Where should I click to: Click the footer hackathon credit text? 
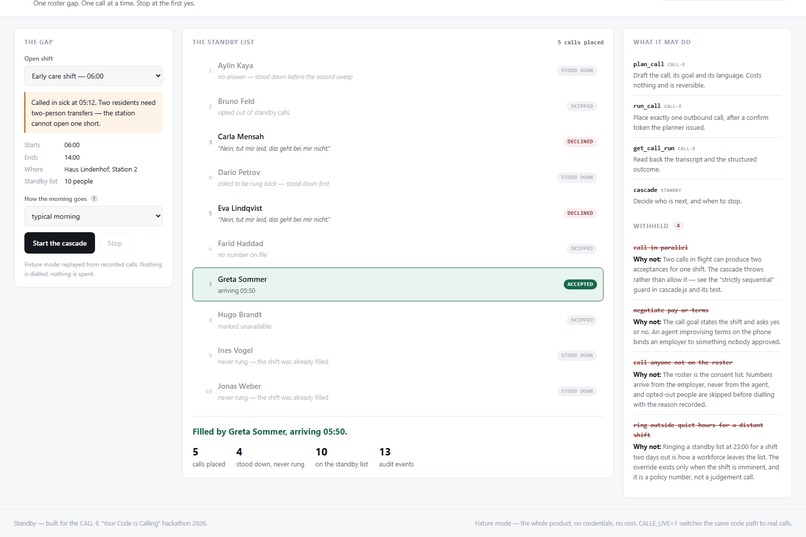point(111,523)
